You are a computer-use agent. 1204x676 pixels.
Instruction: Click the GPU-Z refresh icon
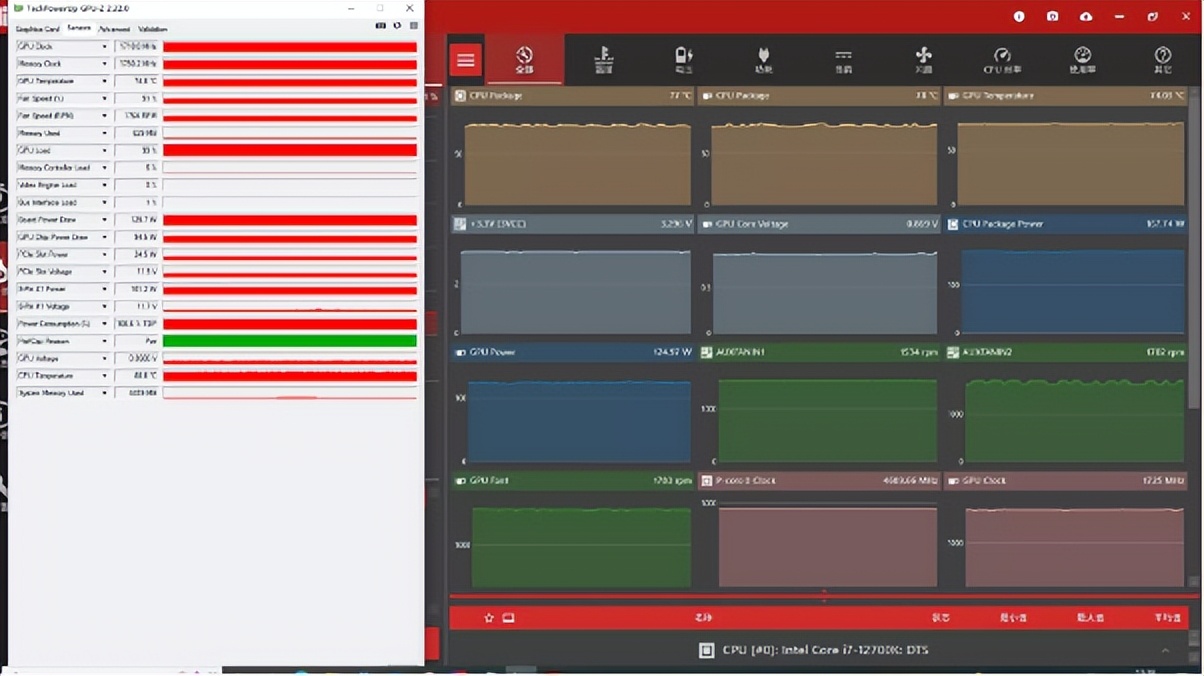[x=397, y=26]
